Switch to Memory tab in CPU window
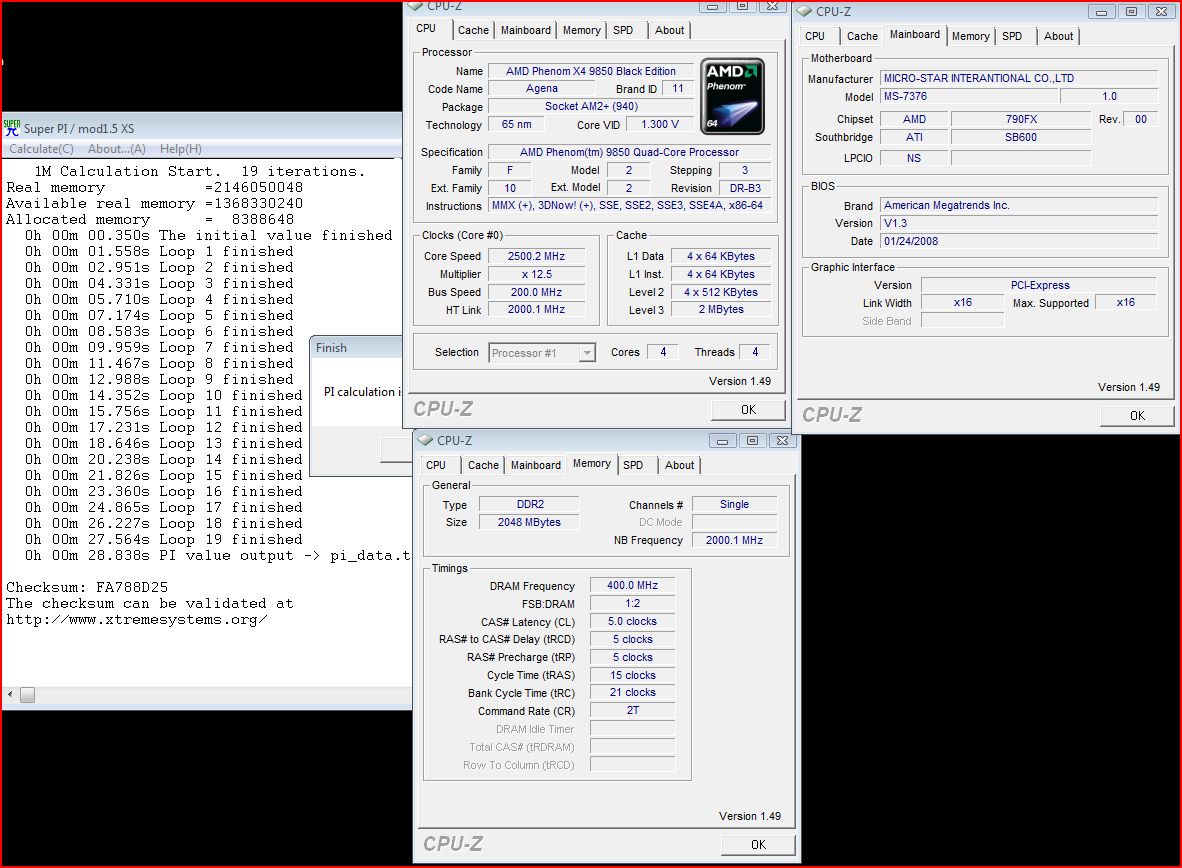The image size is (1182, 868). click(582, 30)
